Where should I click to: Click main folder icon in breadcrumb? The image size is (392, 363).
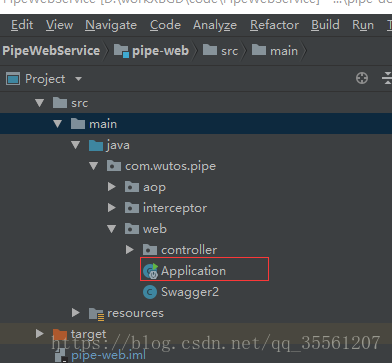[x=259, y=50]
